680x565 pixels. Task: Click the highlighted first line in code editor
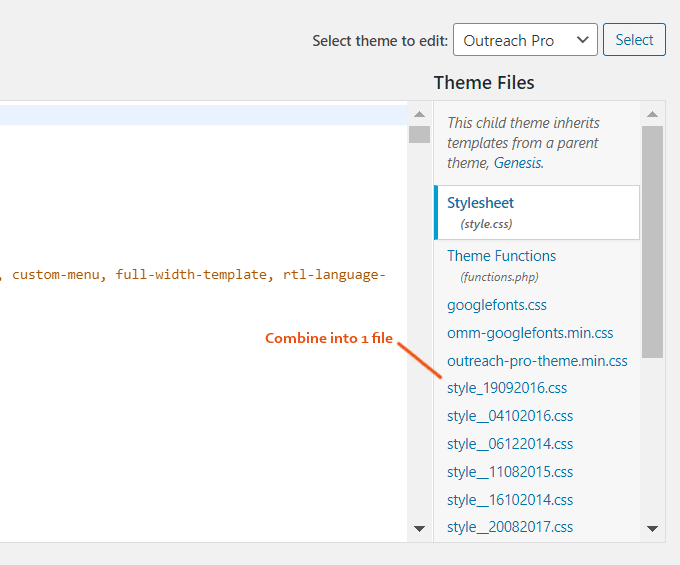203,115
